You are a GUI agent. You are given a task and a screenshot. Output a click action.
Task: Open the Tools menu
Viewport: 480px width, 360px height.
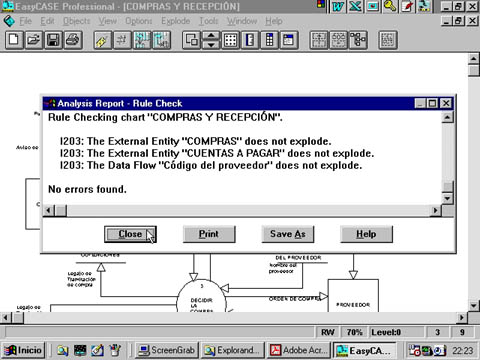point(209,21)
